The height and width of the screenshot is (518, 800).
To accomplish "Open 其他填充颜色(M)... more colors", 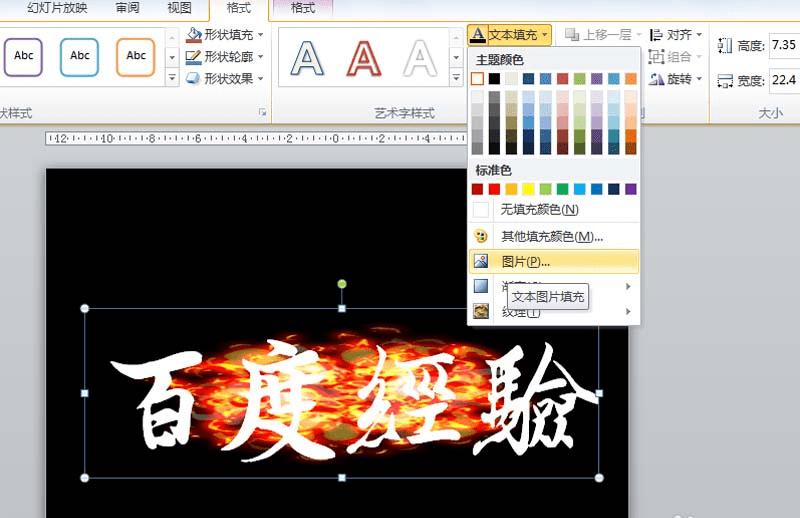I will click(554, 236).
